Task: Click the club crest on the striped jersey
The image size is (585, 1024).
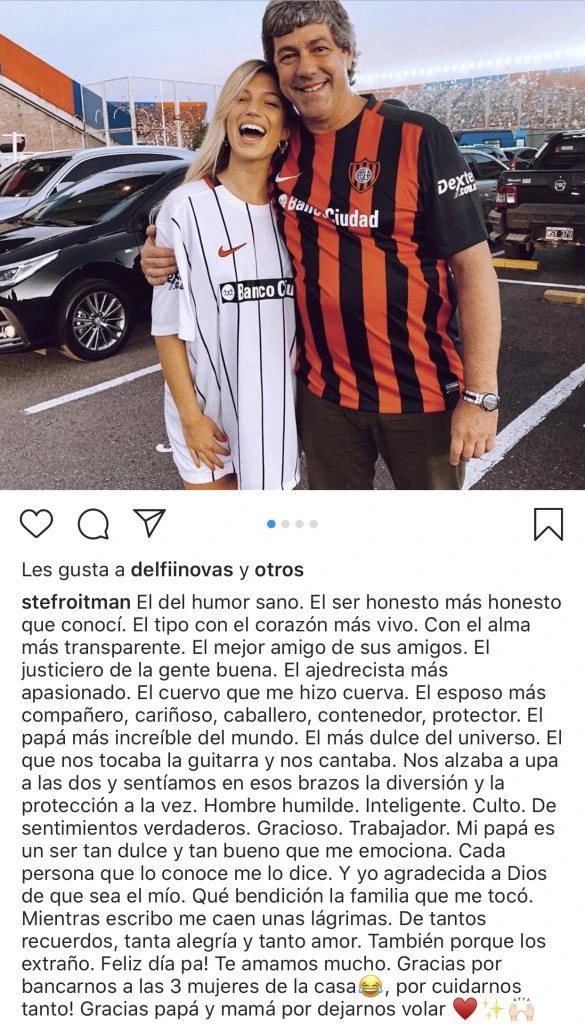Action: (x=364, y=174)
